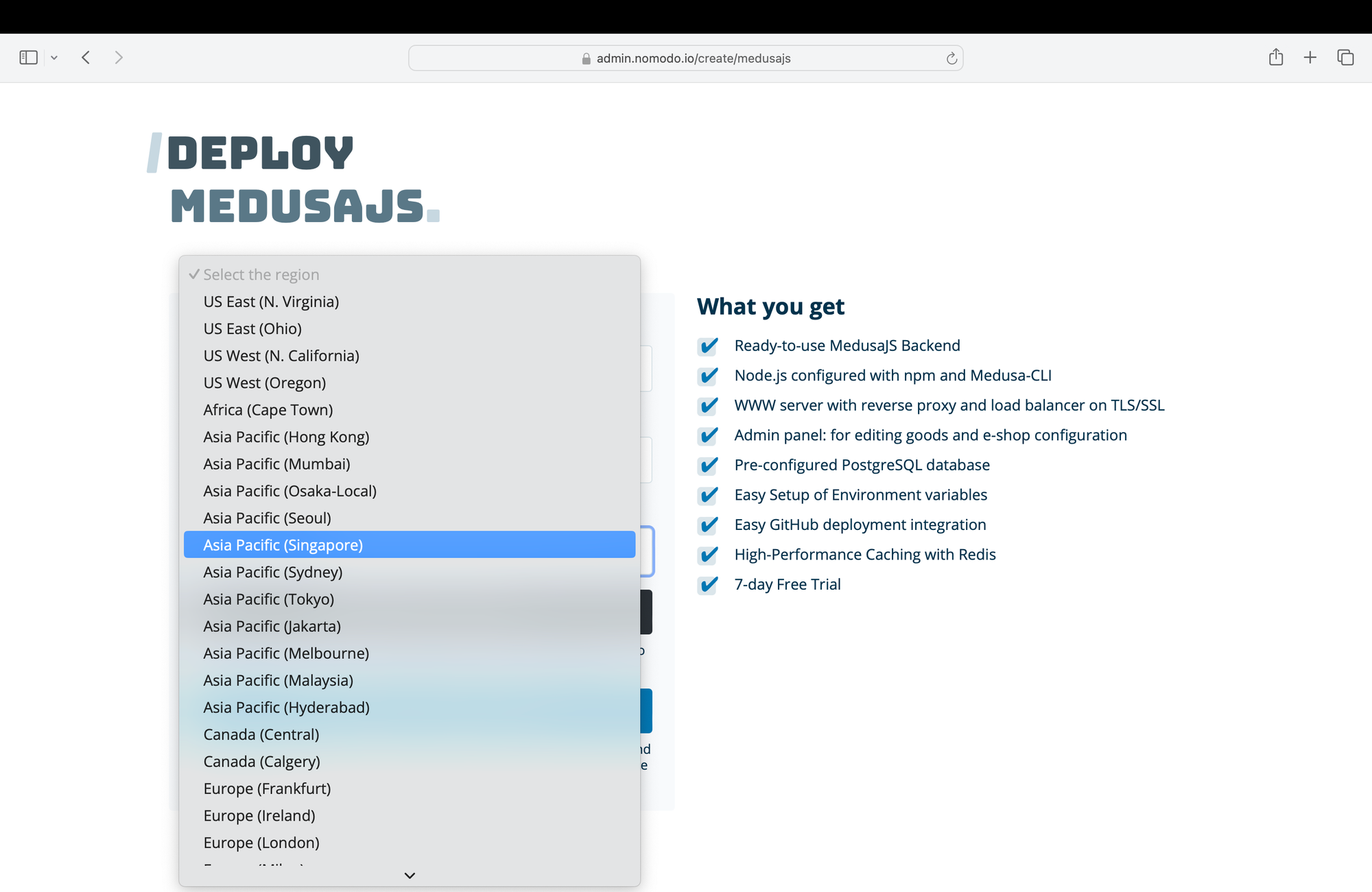Open the Share icon in toolbar
The width and height of the screenshot is (1372, 892).
pyautogui.click(x=1275, y=58)
